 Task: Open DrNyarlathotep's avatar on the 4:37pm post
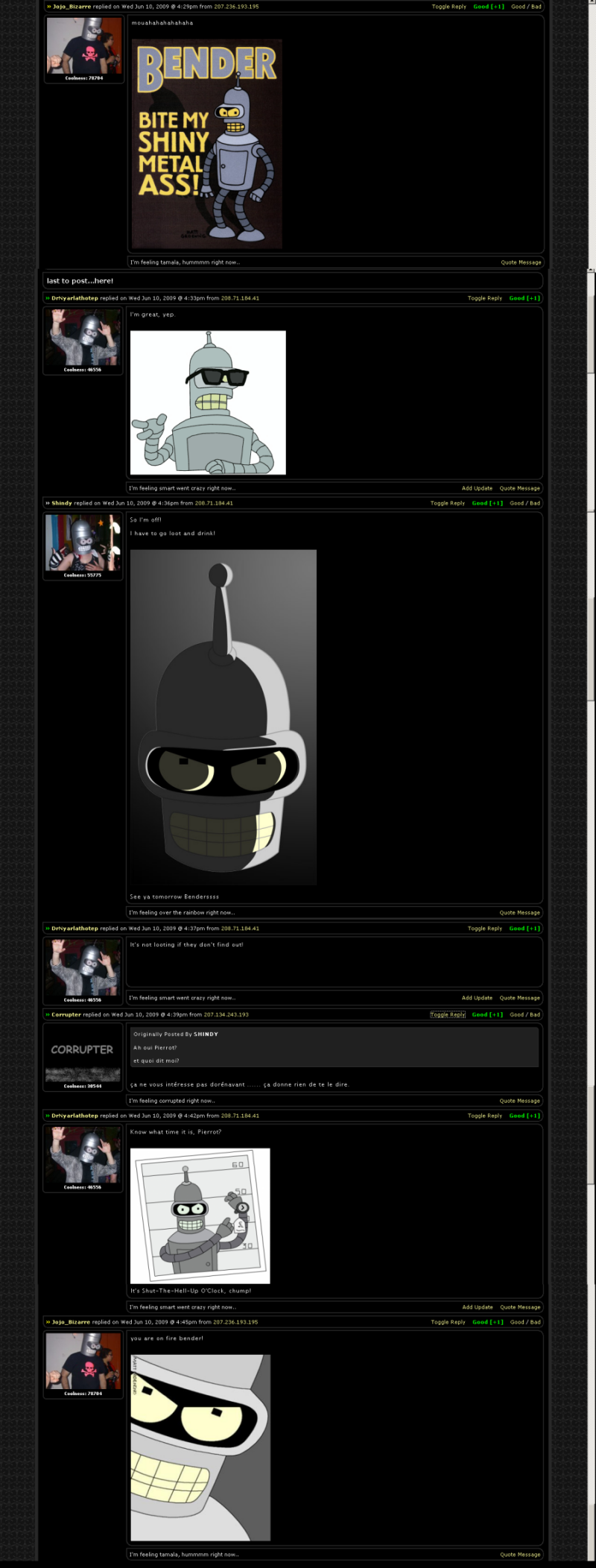tap(83, 967)
